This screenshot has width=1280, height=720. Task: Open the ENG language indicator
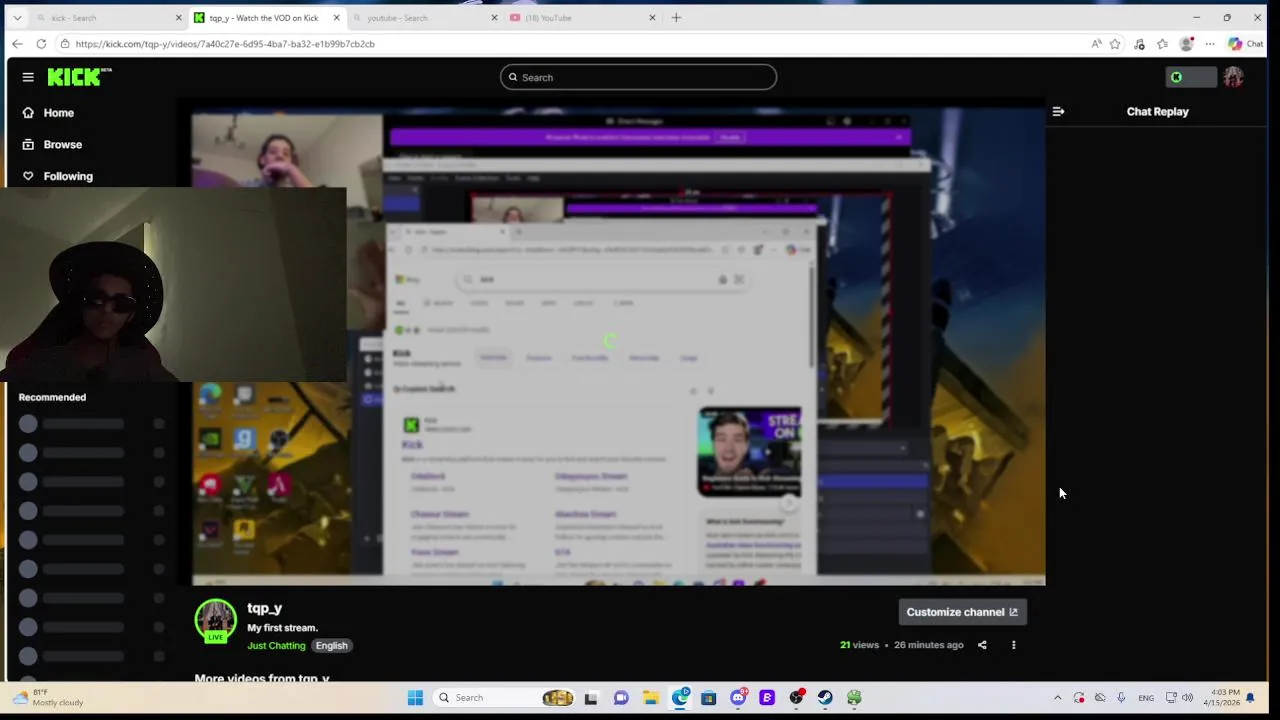point(1146,698)
